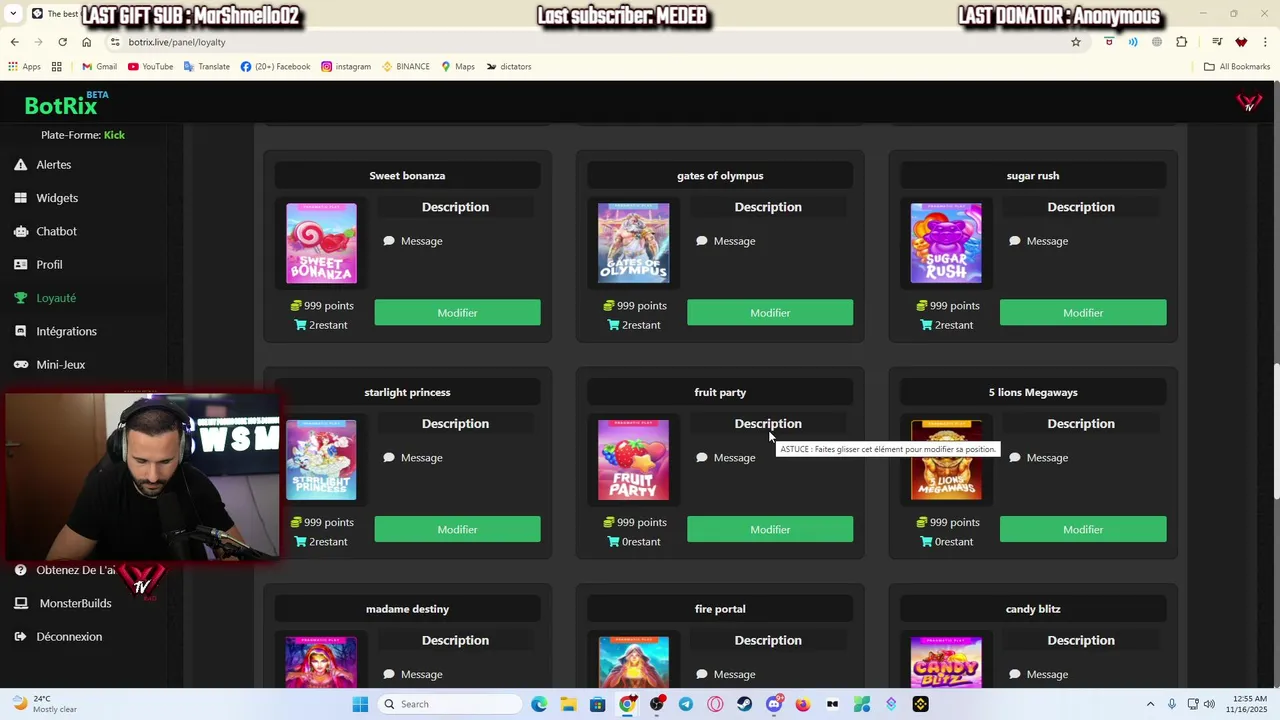Click the Candy Blitz thumbnail

tap(946, 662)
